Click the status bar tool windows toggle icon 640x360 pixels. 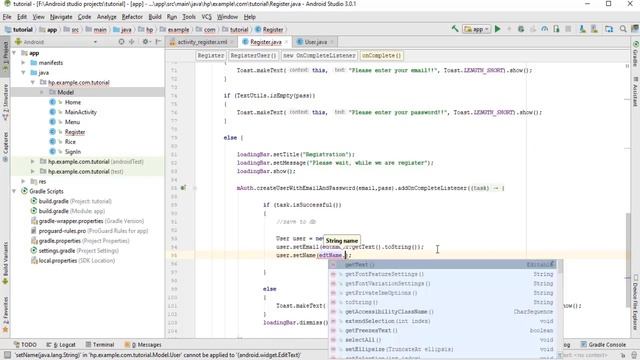[x=7, y=355]
